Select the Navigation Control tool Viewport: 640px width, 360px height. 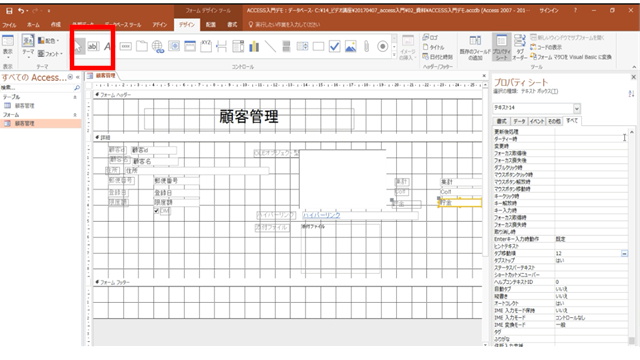[190, 47]
